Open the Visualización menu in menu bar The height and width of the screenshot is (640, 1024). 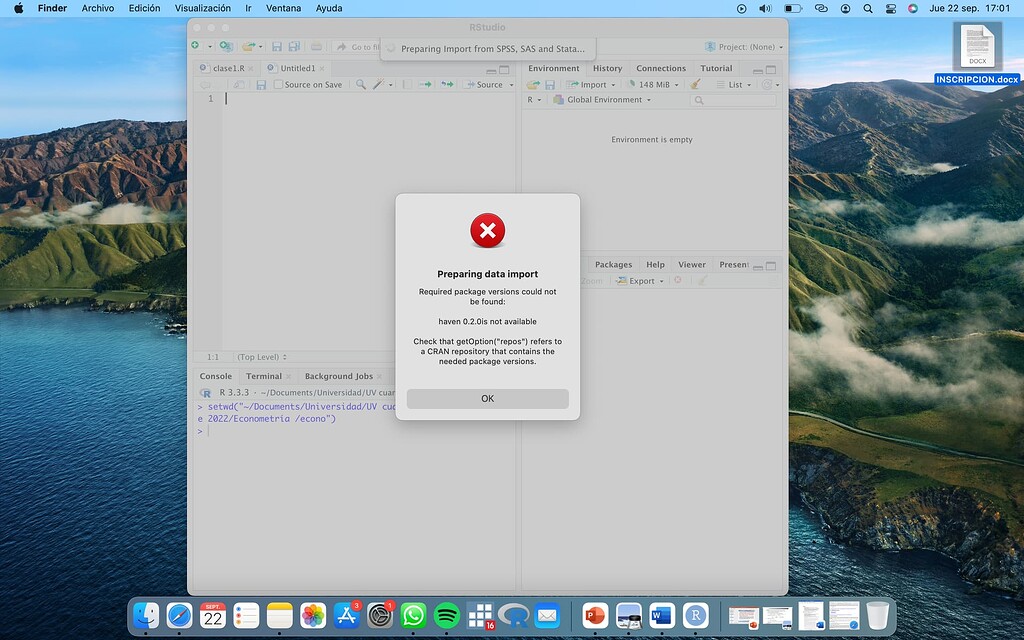[x=202, y=8]
